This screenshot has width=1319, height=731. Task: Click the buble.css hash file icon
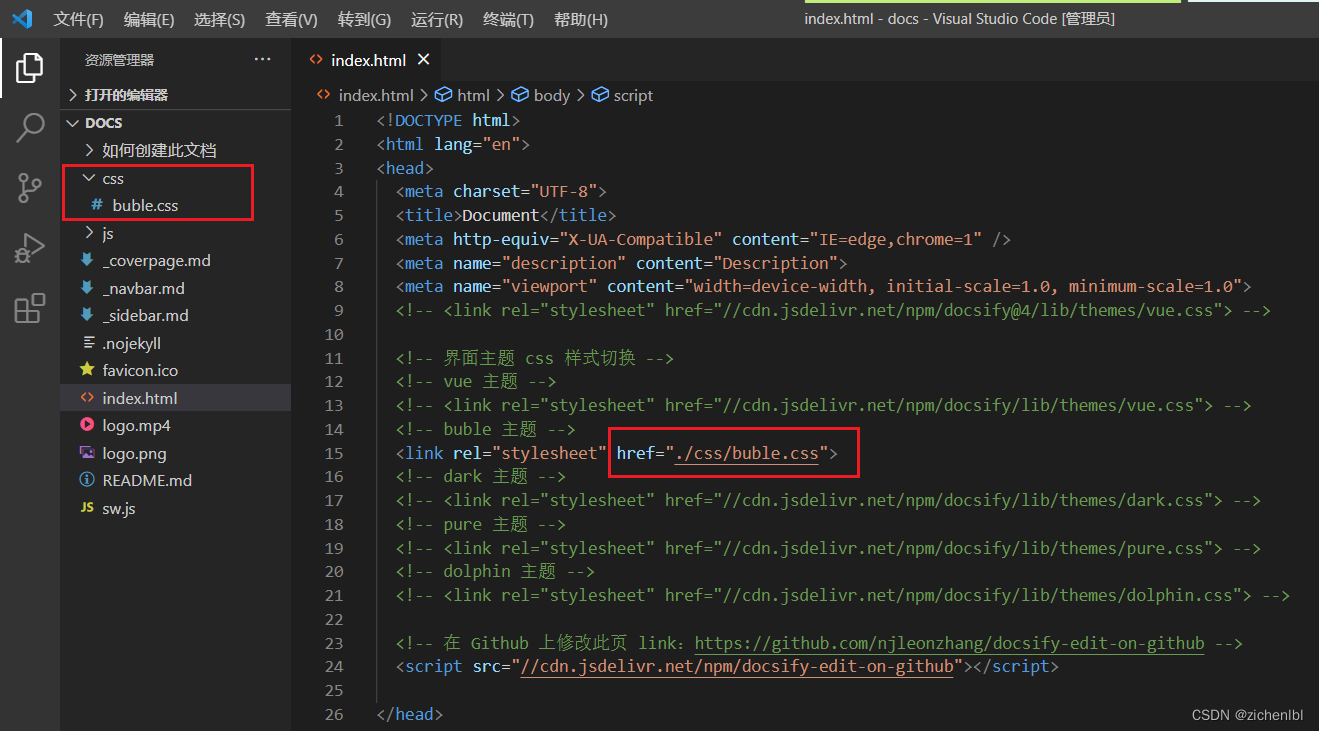(x=97, y=205)
